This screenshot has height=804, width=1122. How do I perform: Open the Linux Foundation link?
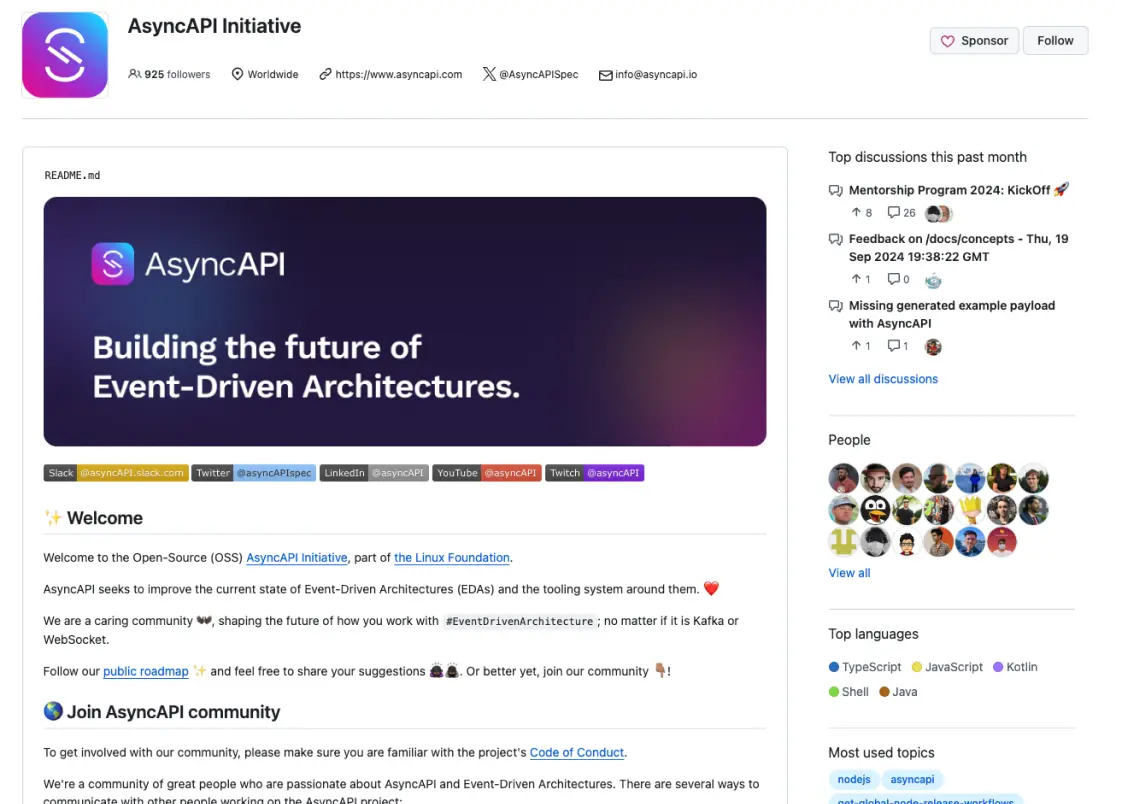pyautogui.click(x=451, y=558)
